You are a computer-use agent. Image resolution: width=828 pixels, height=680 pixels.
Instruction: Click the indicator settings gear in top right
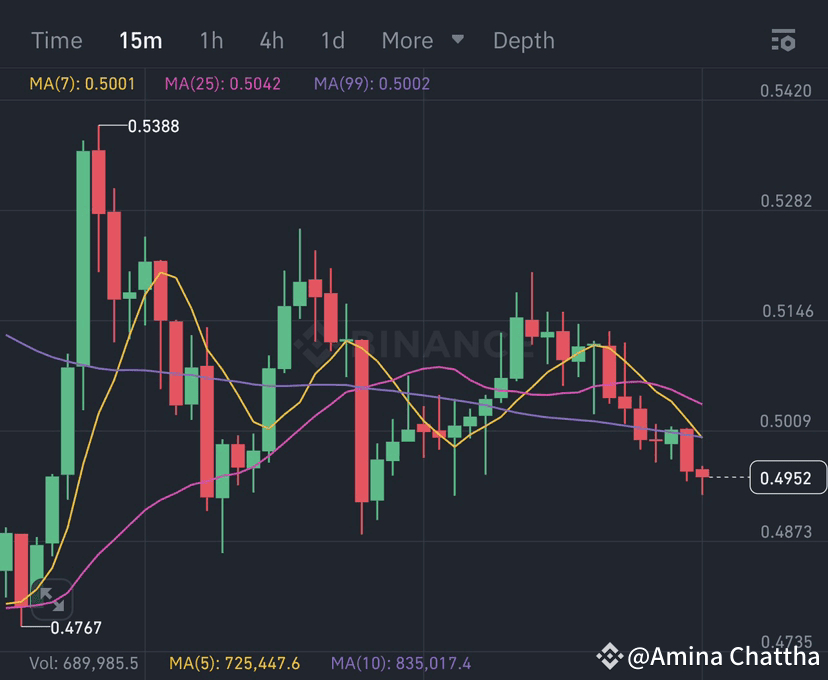click(789, 41)
